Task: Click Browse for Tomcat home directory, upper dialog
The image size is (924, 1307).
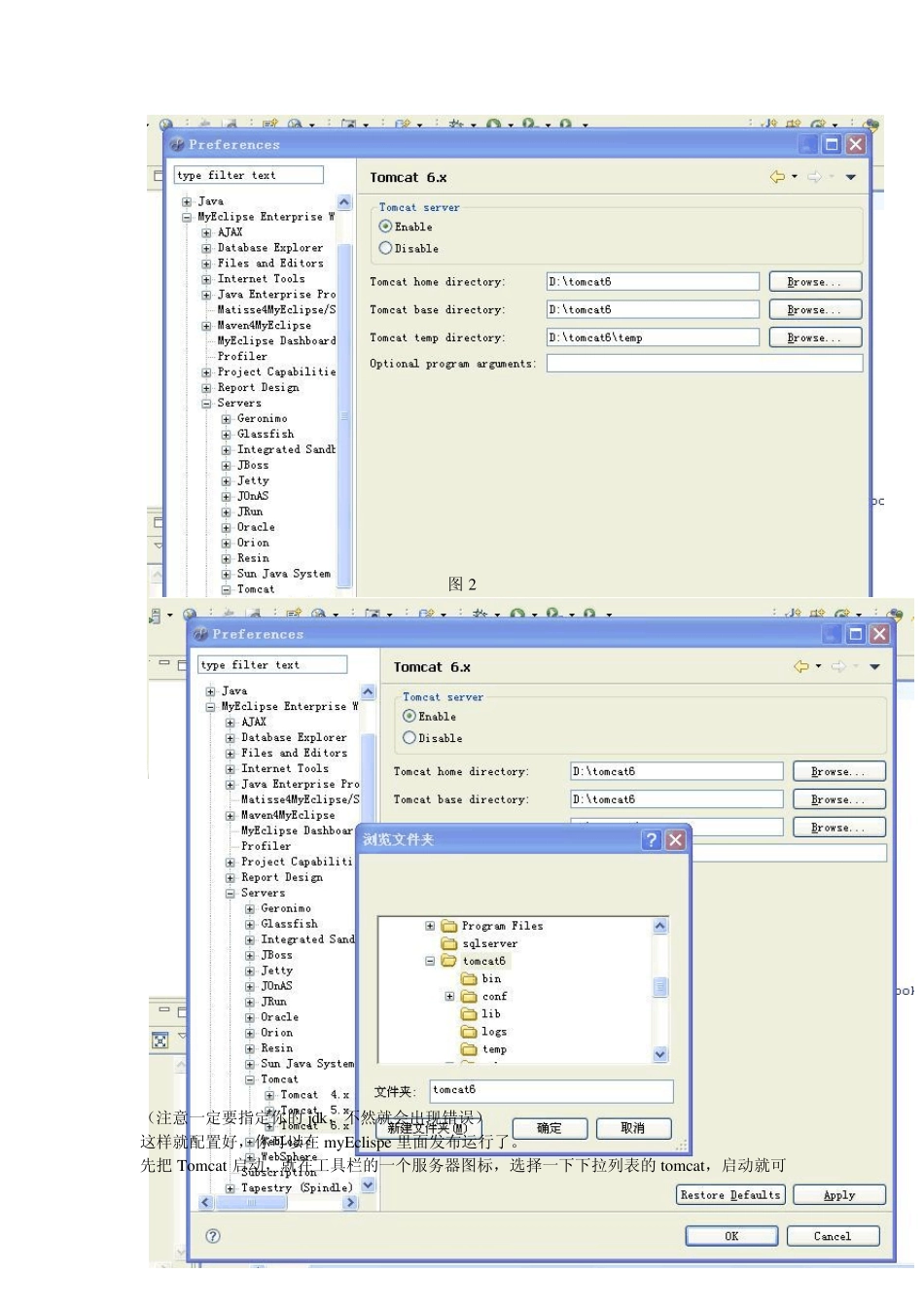Action: click(815, 282)
